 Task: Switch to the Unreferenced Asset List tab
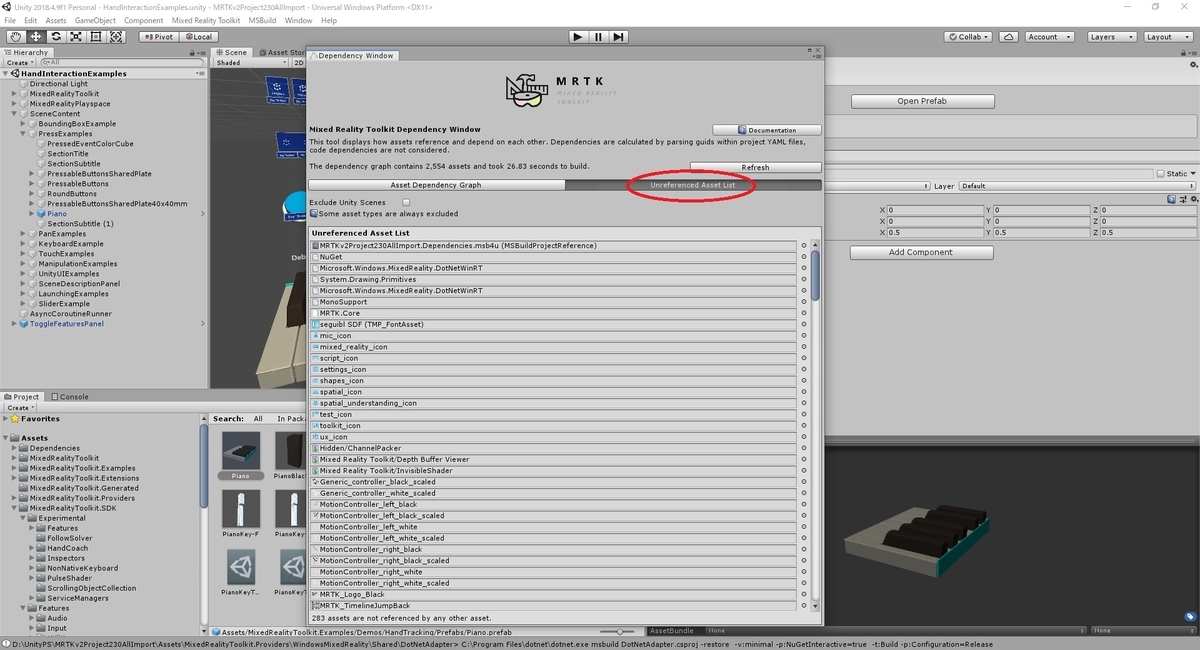[693, 185]
